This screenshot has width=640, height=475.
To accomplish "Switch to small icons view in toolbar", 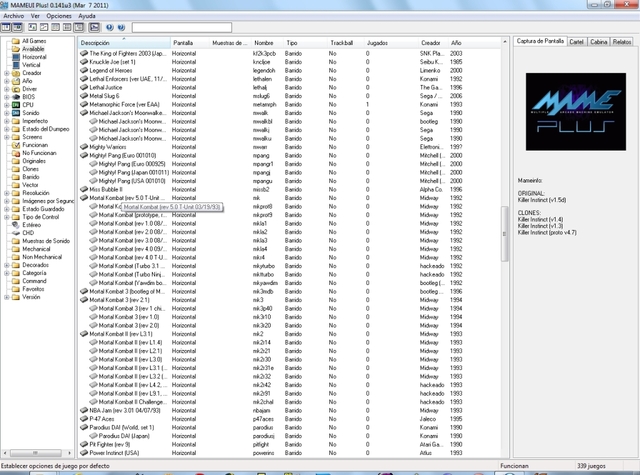I will click(x=44, y=27).
